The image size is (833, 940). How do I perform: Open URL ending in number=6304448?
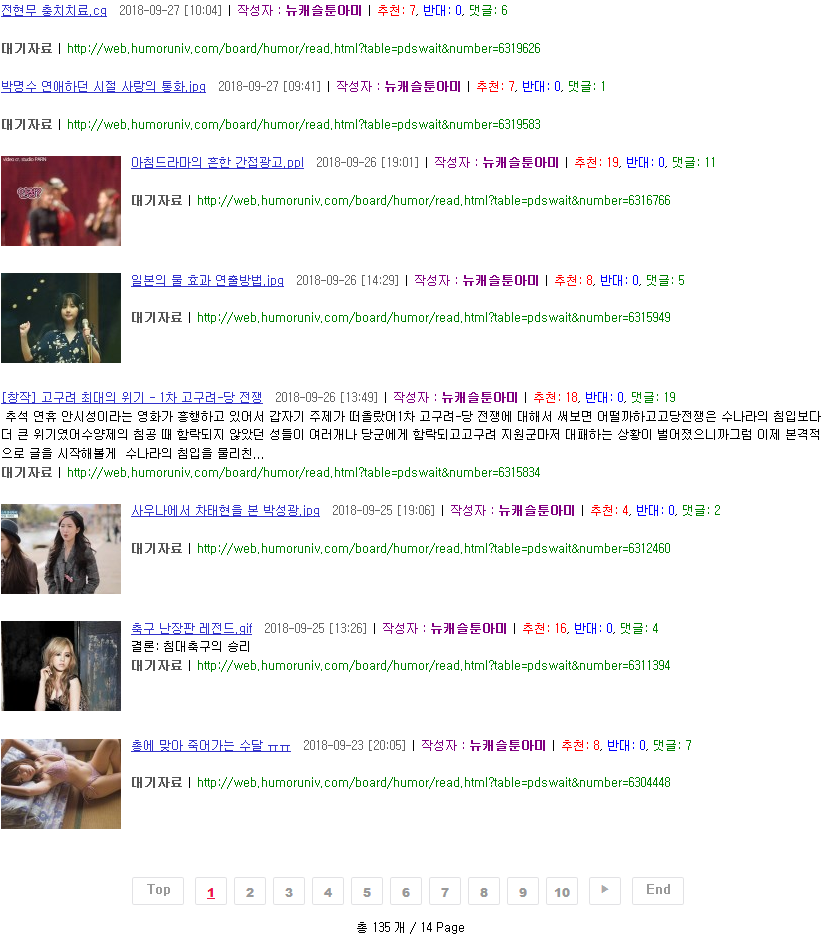[434, 783]
